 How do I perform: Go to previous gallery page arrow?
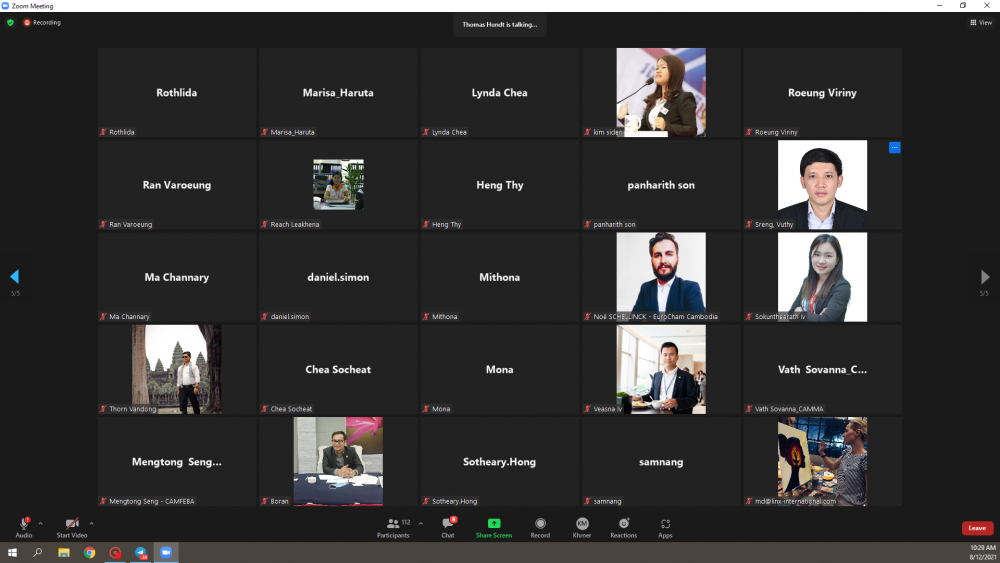14,276
